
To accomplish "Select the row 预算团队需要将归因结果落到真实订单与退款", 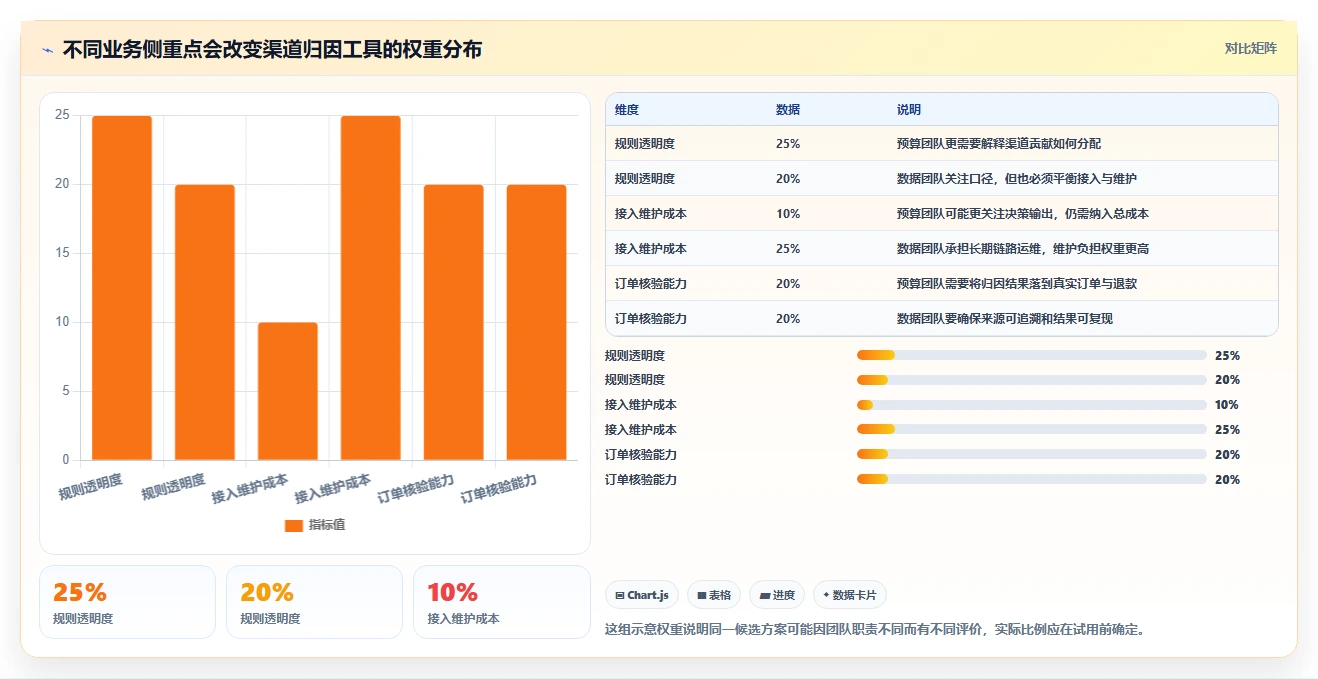I will (942, 284).
